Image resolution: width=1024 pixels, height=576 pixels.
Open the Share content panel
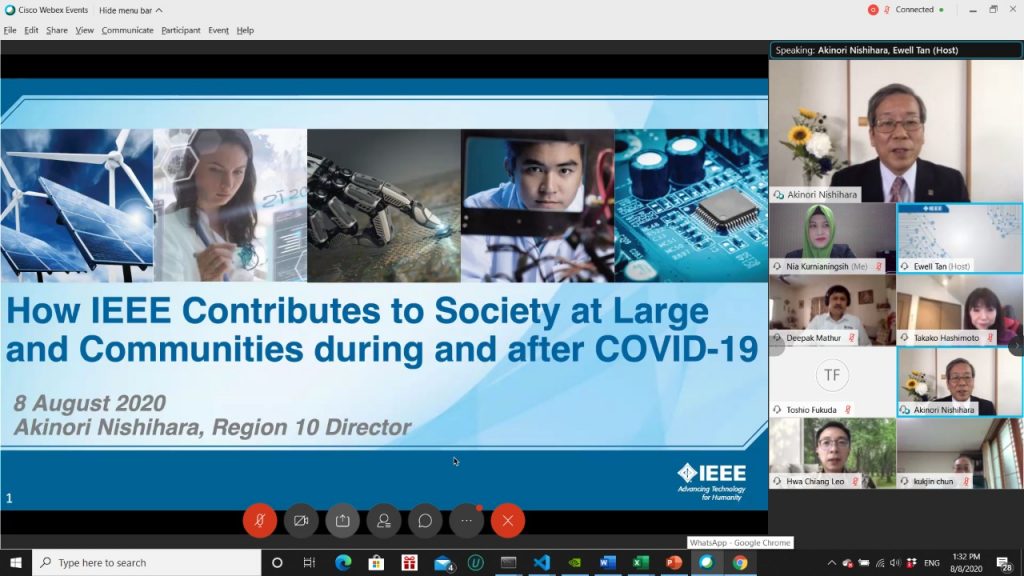[x=342, y=520]
